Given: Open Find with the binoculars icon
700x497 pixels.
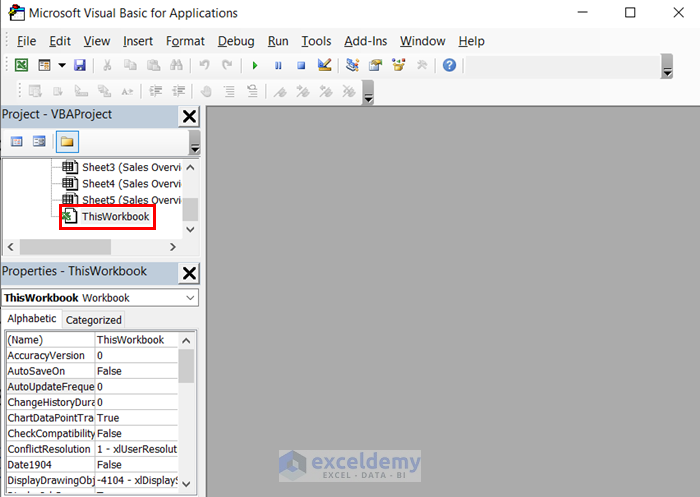Looking at the screenshot, I should pyautogui.click(x=176, y=65).
